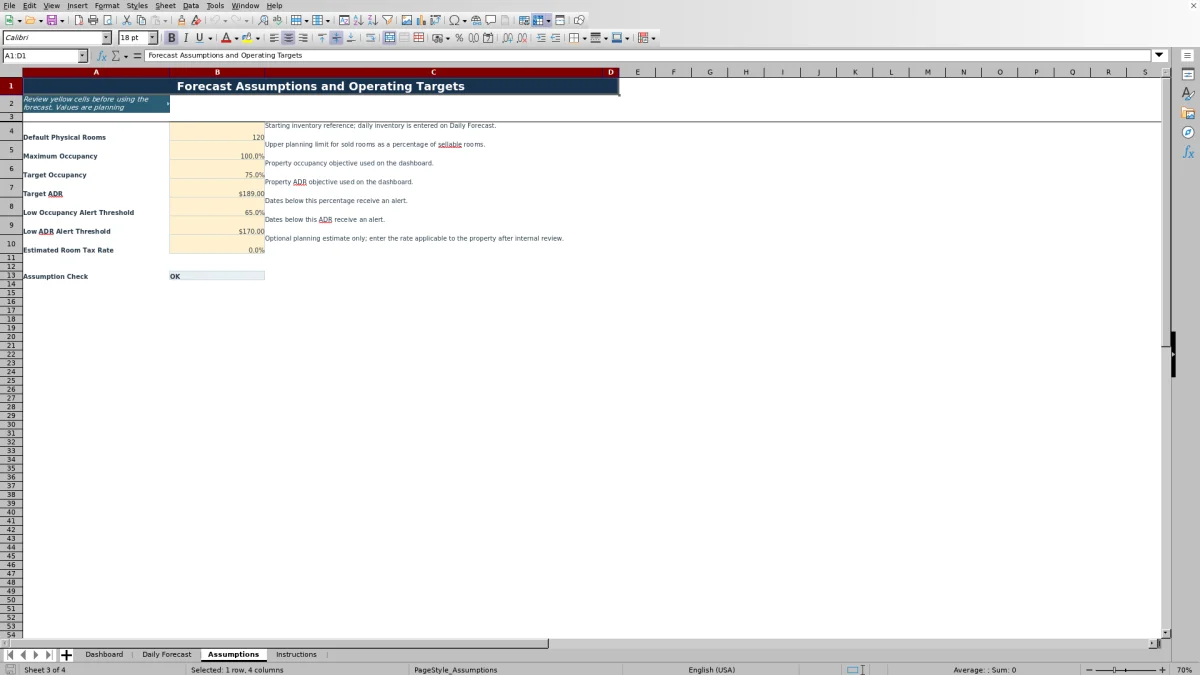Switch to the Dashboard sheet tab
The height and width of the screenshot is (675, 1200).
coord(104,654)
